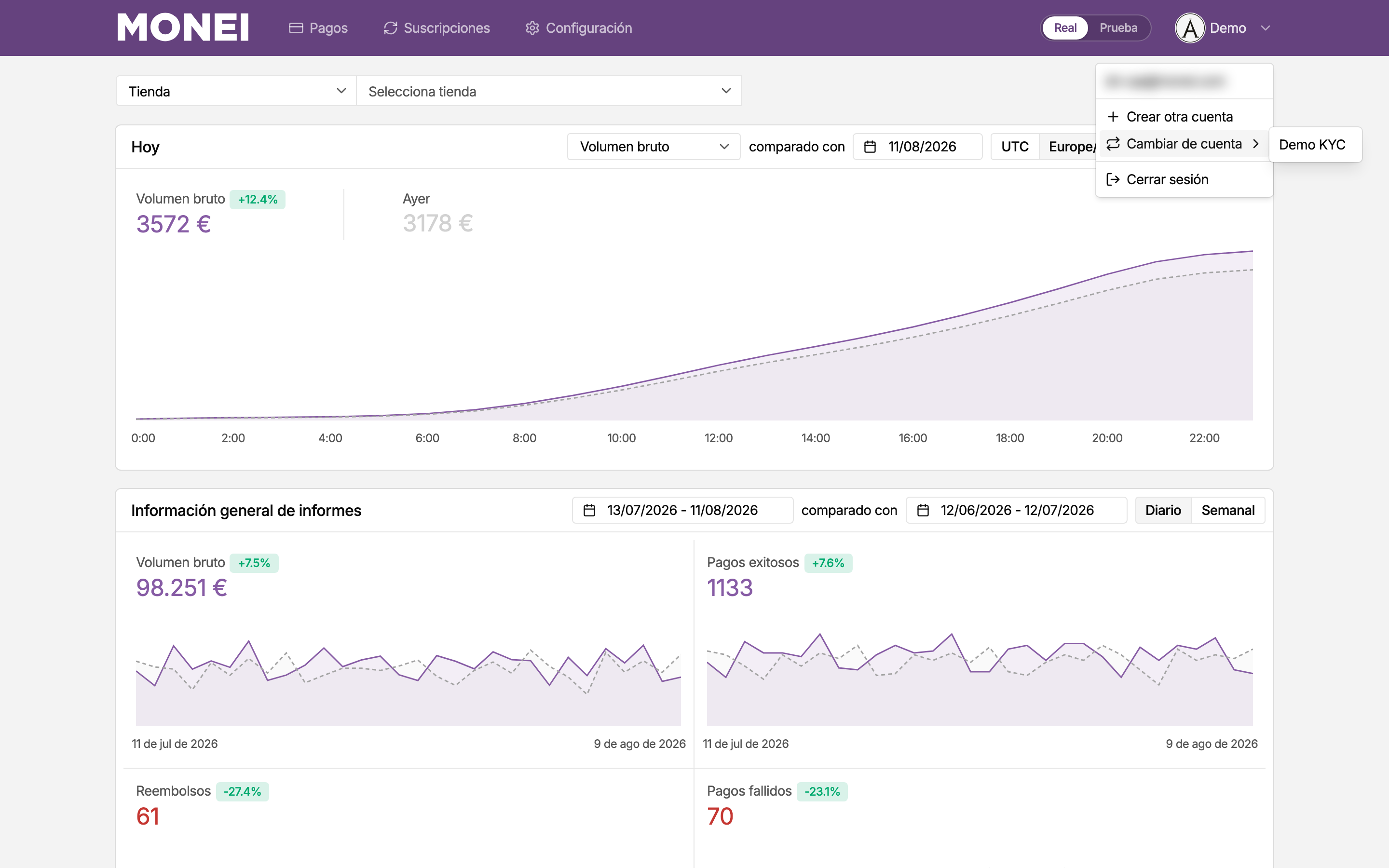Click the 3572 € volume value
The width and height of the screenshot is (1389, 868).
coord(173,224)
